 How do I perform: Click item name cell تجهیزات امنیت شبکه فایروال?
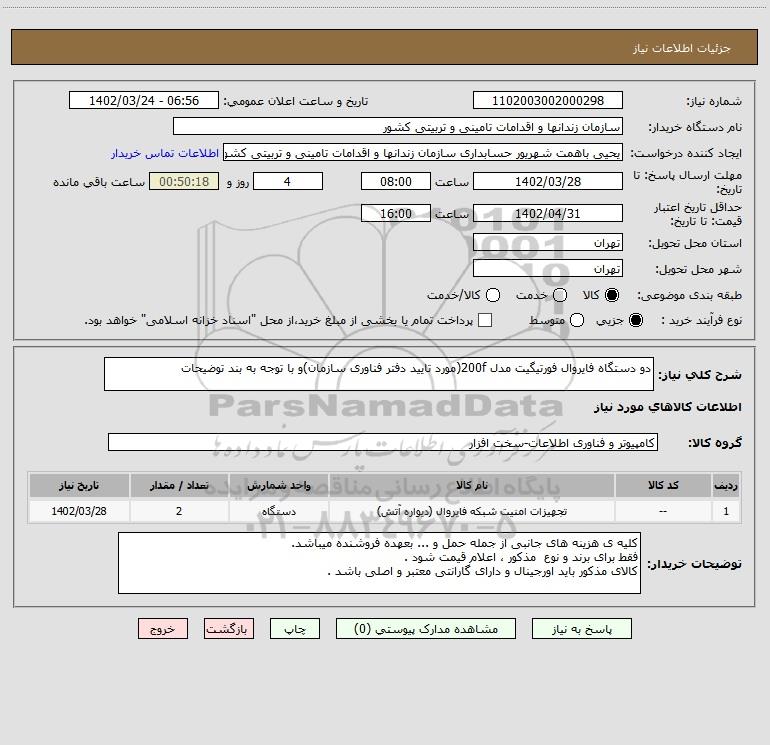tap(471, 511)
